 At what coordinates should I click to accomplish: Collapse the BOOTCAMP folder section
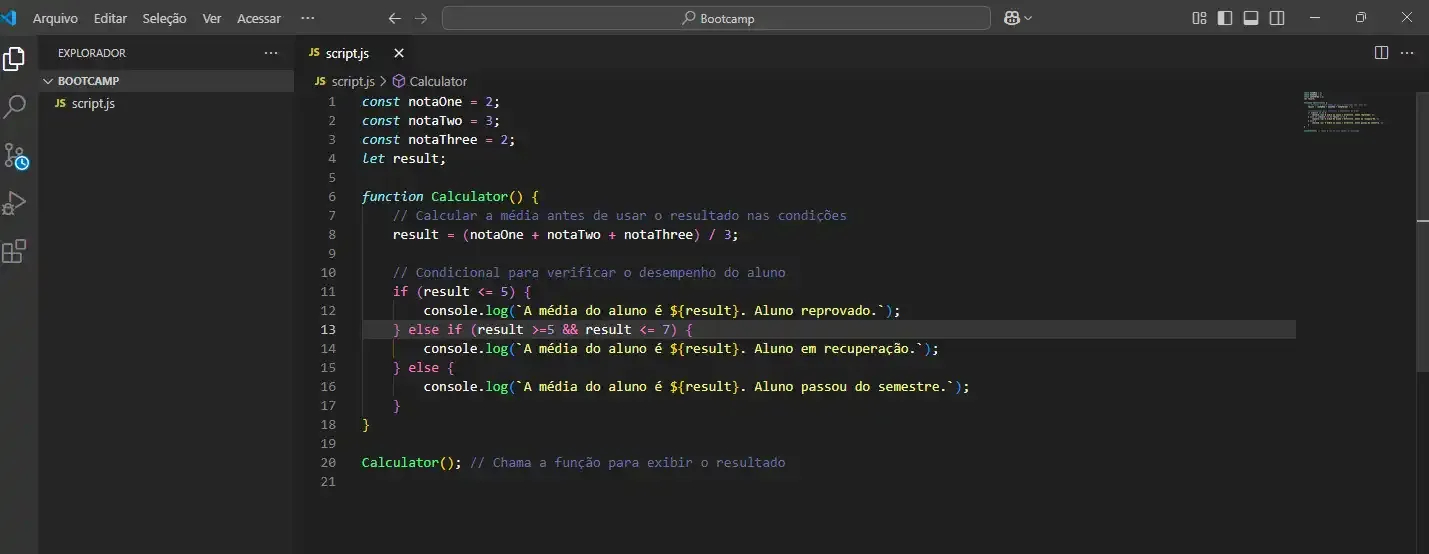(166, 81)
